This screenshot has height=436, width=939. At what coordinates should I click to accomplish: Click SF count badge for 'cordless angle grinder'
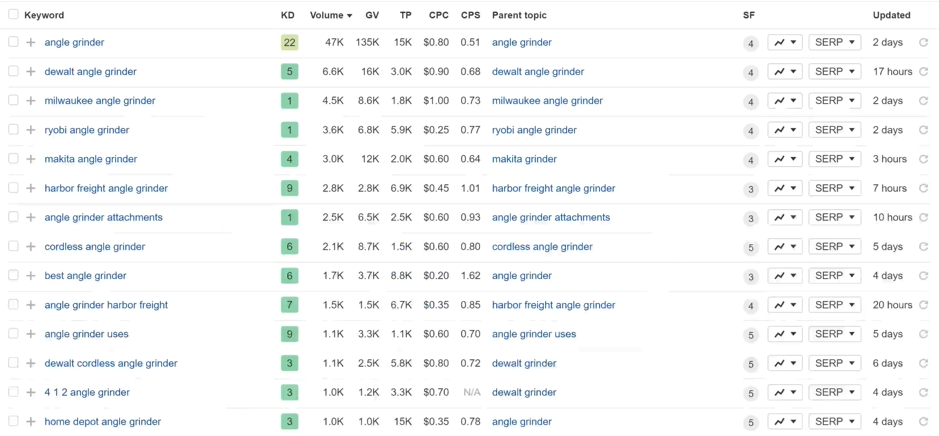tap(750, 247)
